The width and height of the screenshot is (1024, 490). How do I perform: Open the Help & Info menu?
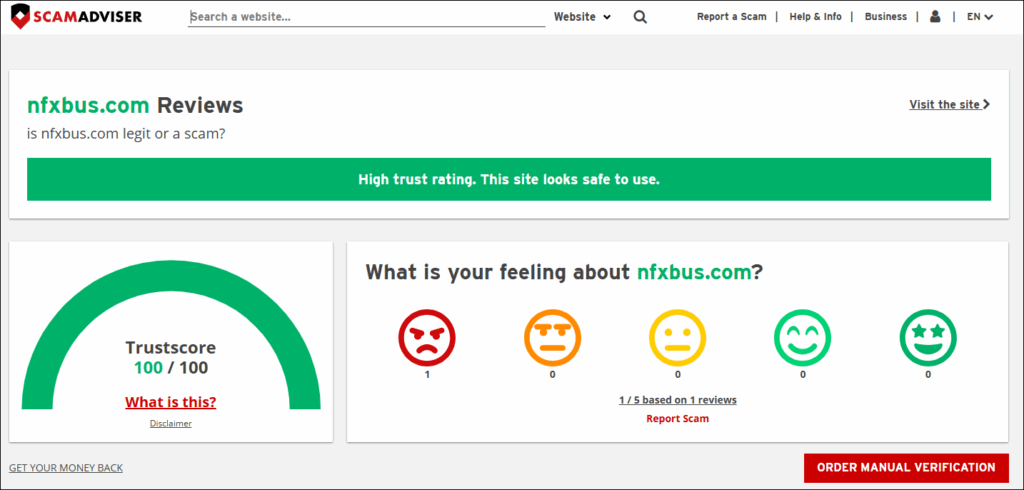pos(816,17)
